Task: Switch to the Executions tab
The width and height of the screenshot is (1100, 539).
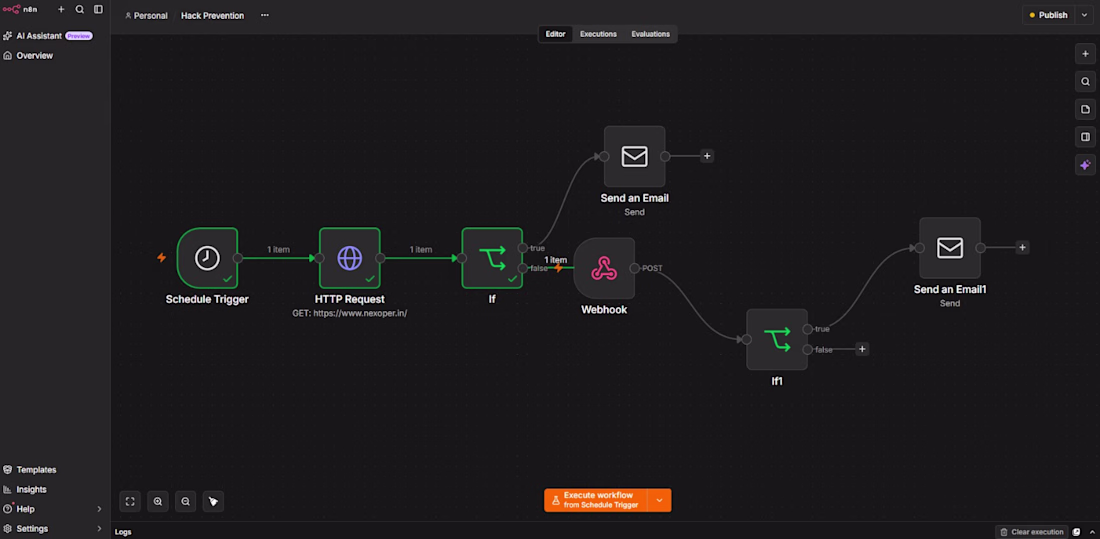Action: pos(598,34)
